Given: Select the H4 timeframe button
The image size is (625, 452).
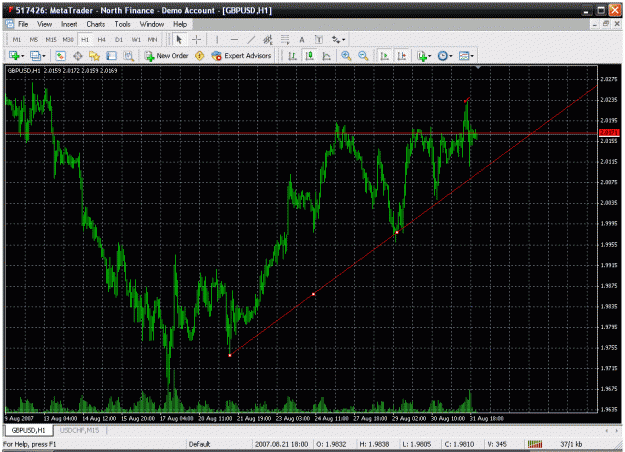Looking at the screenshot, I should pos(102,39).
